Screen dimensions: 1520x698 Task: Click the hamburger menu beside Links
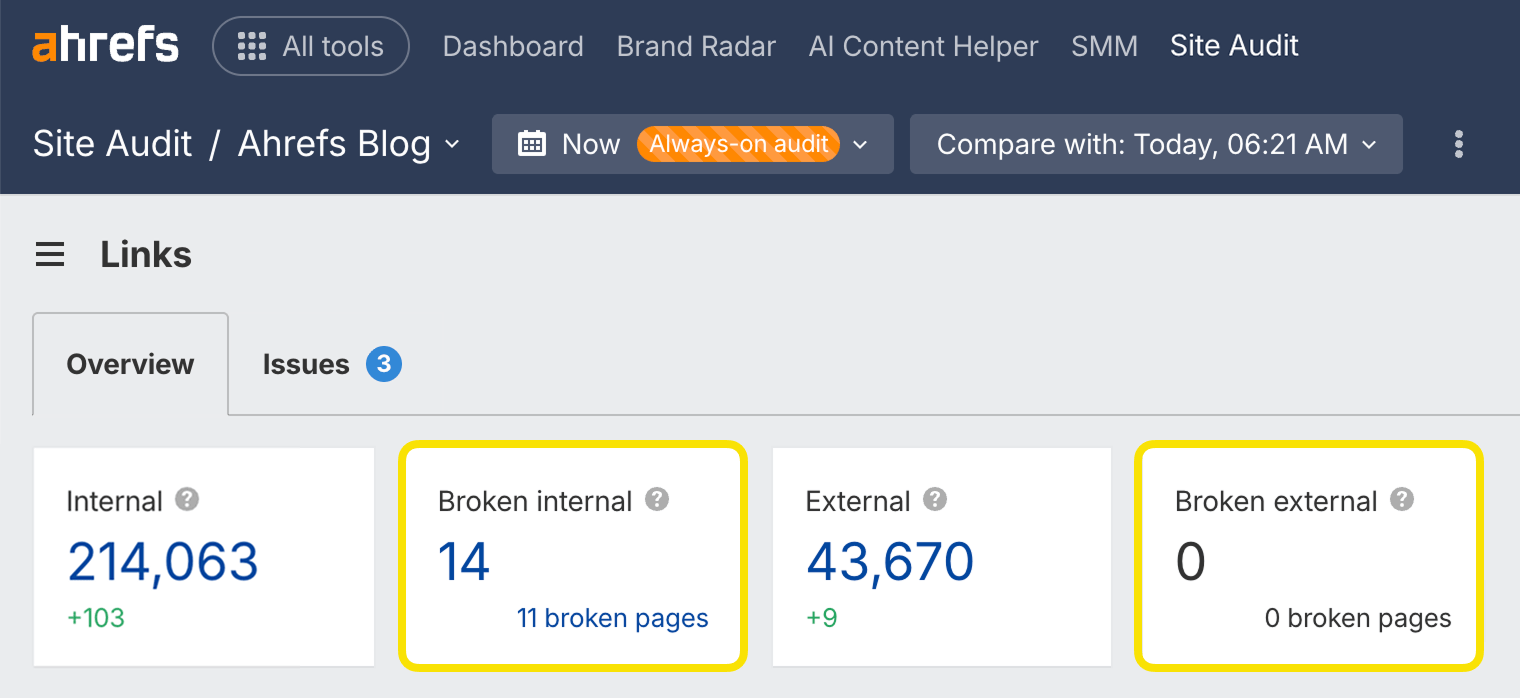click(50, 254)
